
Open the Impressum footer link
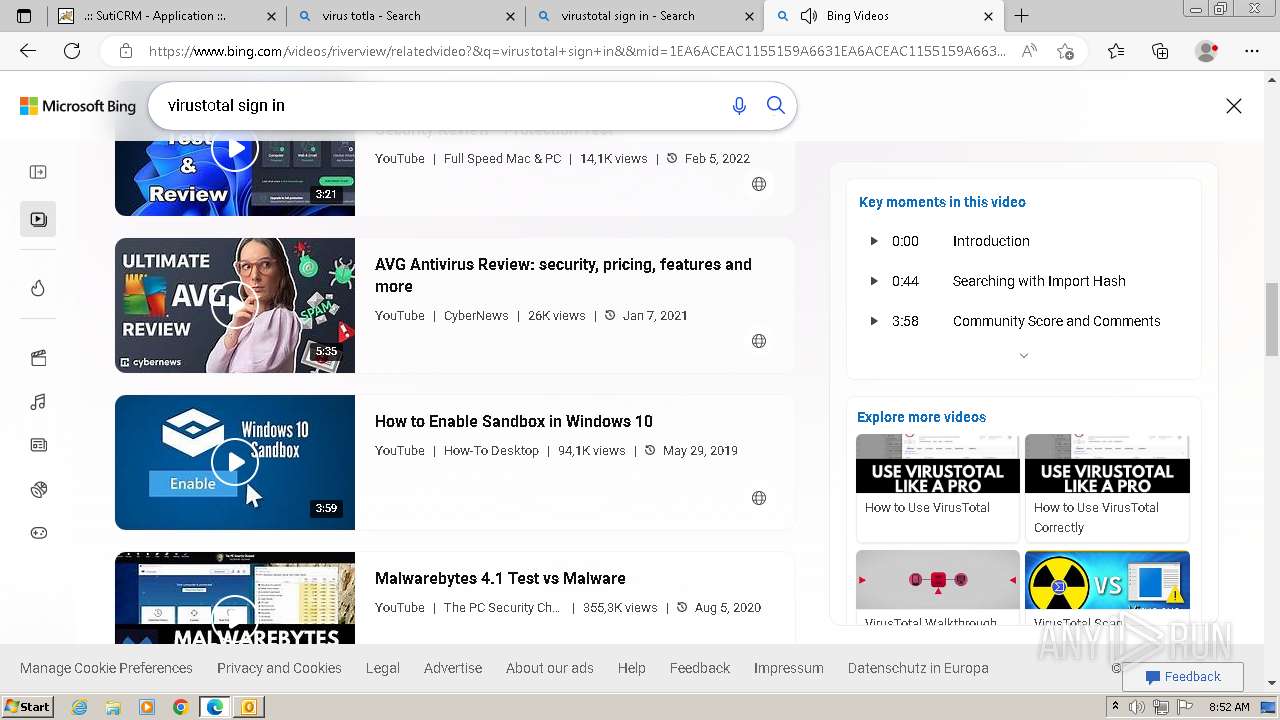pos(789,668)
